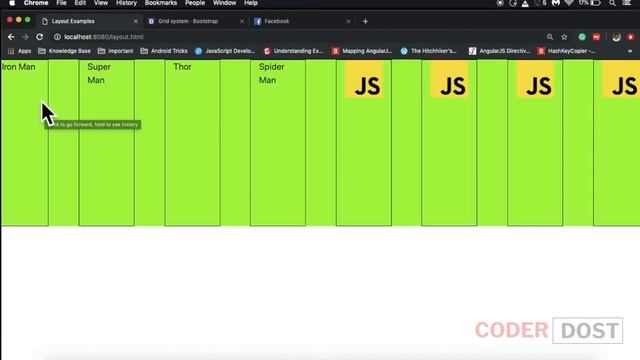Click the screen recording menu bar icon
Screen dimensions: 640x360
click(500, 3)
